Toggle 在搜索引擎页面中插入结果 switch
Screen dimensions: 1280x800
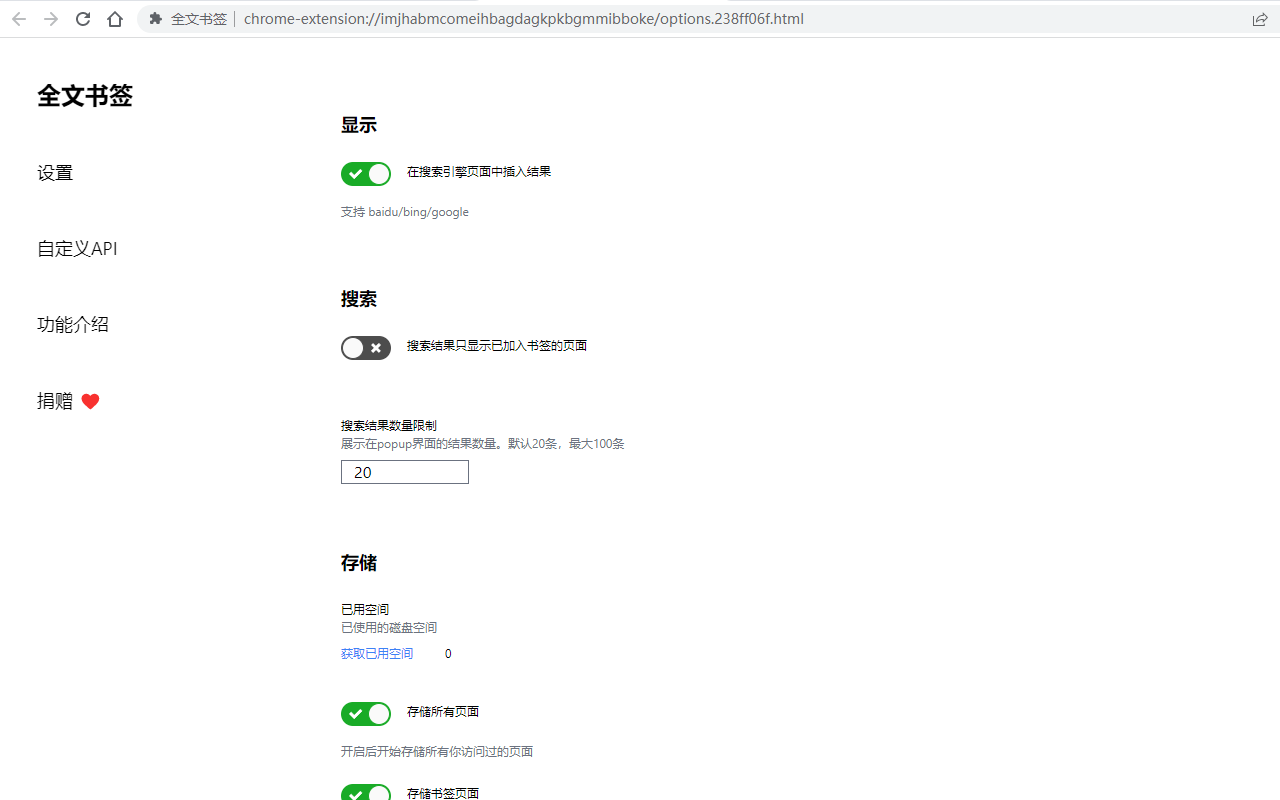click(x=366, y=174)
